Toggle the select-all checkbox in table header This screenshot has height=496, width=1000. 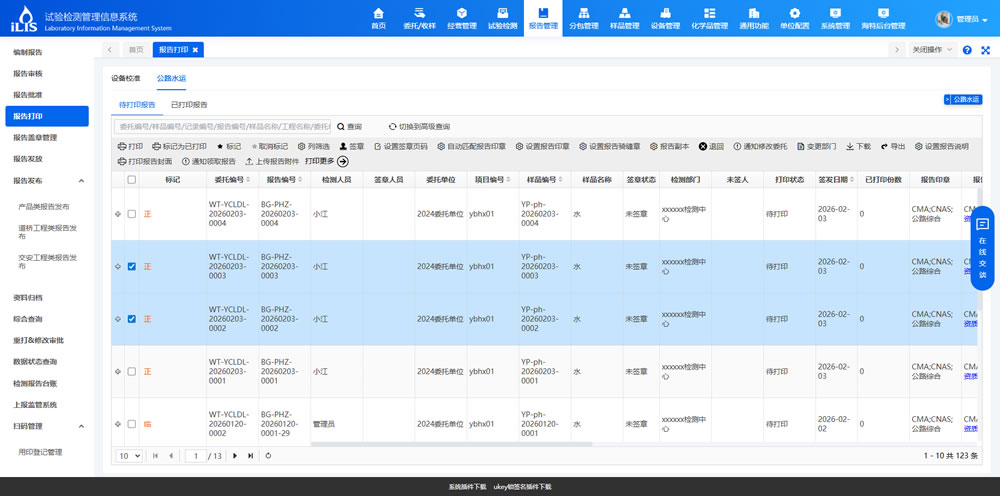pos(132,180)
